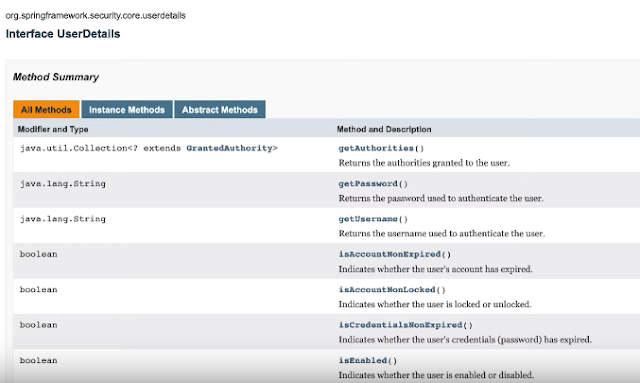The height and width of the screenshot is (383, 640).
Task: Click 'Indicates whether the user's credentials (password)' description
Action: pos(465,340)
